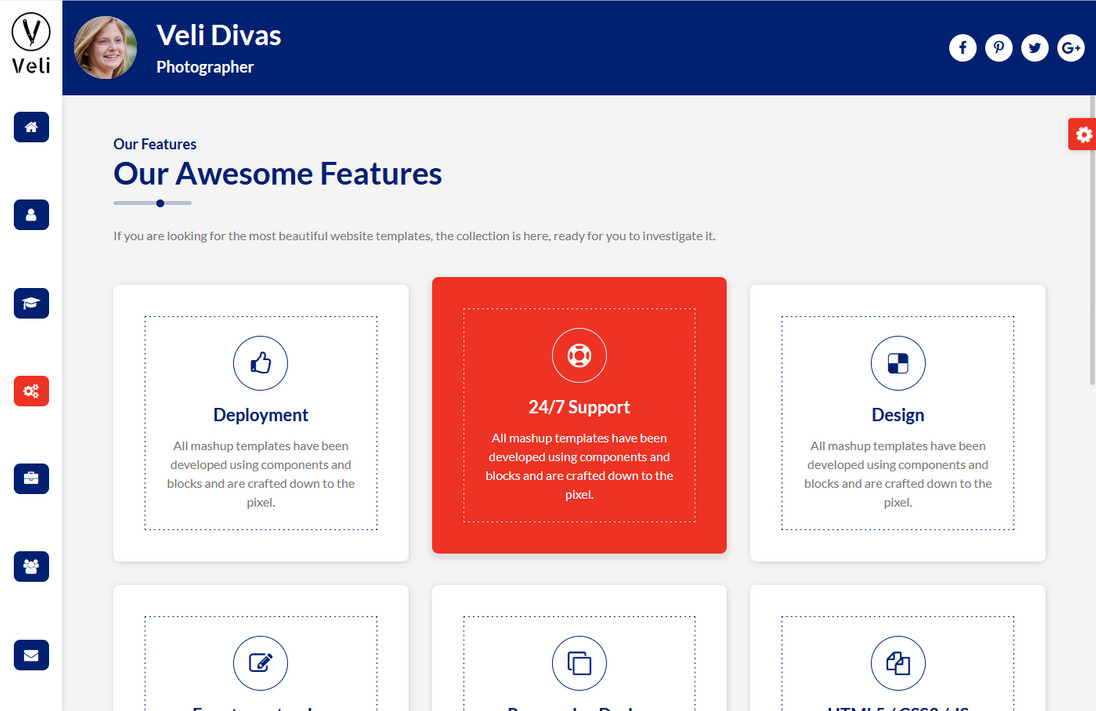
Task: Open the Google Plus profile icon
Action: point(1071,48)
